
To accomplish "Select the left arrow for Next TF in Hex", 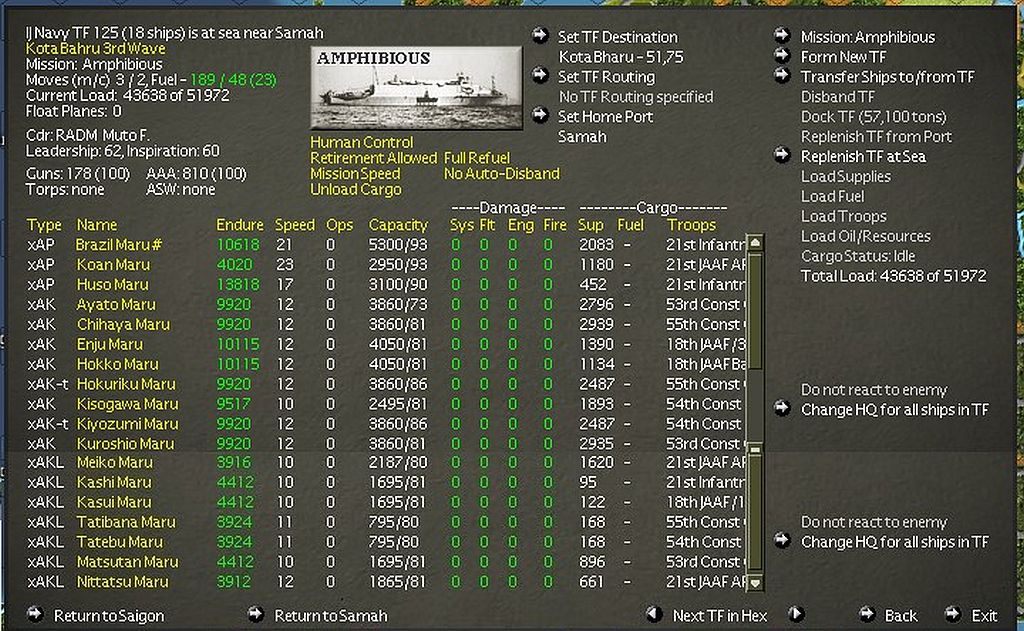I will point(652,616).
